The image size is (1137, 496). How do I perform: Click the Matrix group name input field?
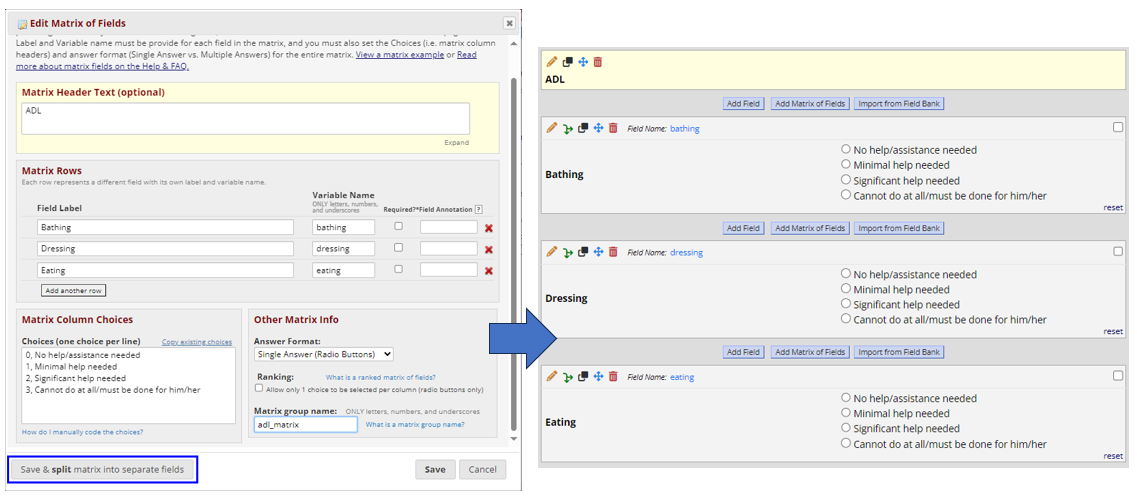(305, 424)
